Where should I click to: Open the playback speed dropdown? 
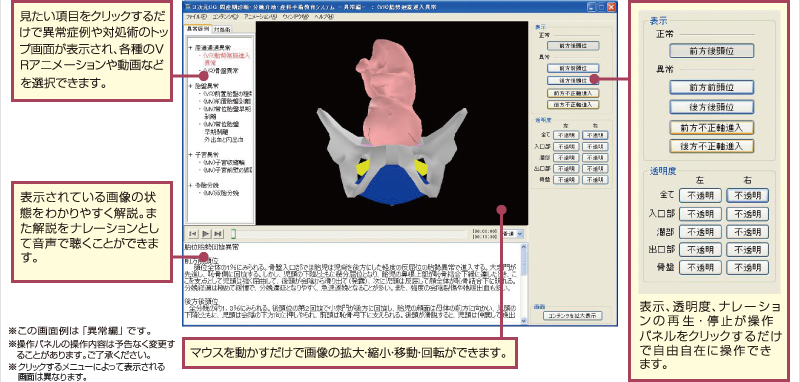point(520,234)
